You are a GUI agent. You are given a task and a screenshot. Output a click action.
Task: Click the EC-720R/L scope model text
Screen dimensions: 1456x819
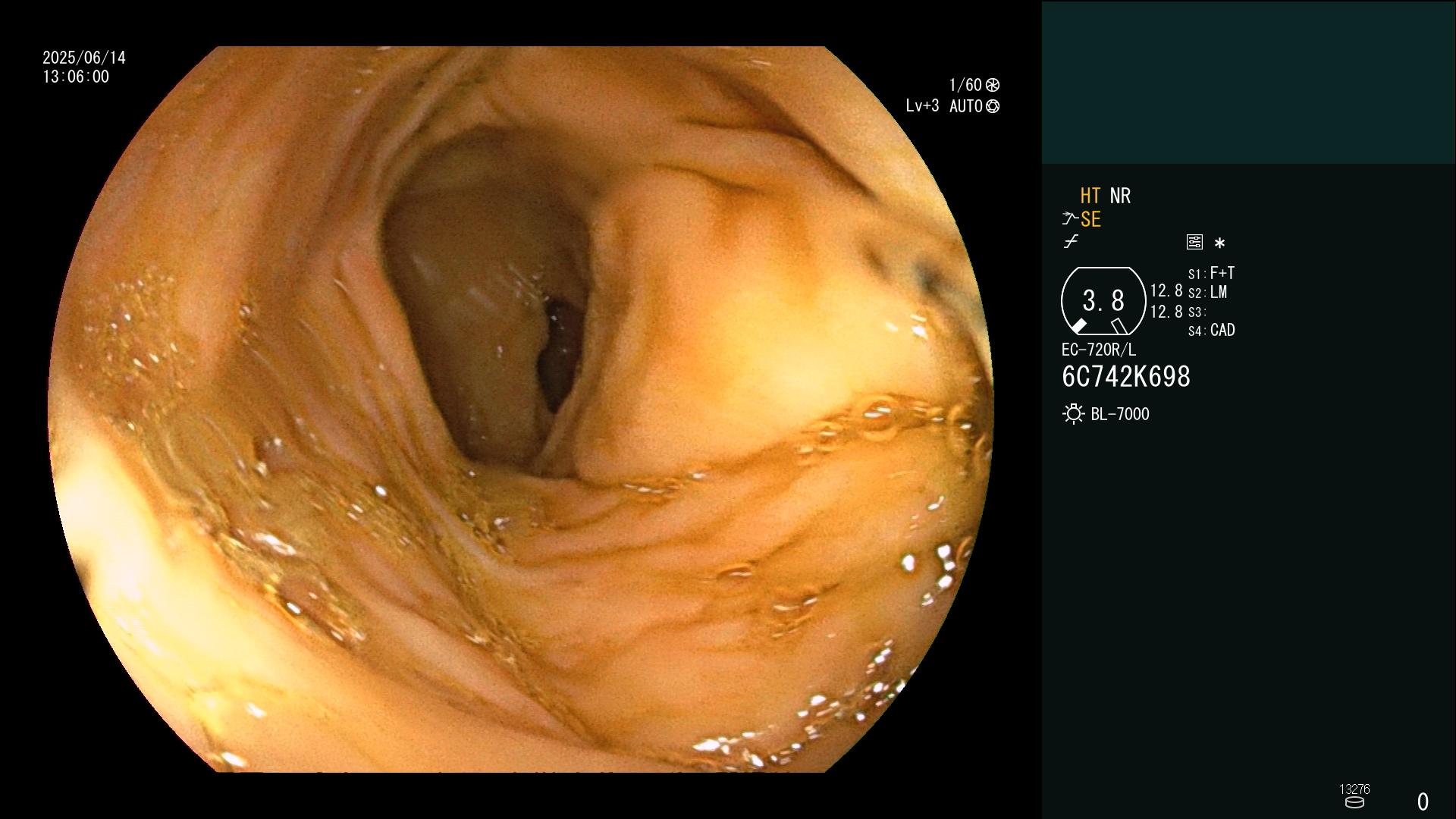tap(1099, 350)
